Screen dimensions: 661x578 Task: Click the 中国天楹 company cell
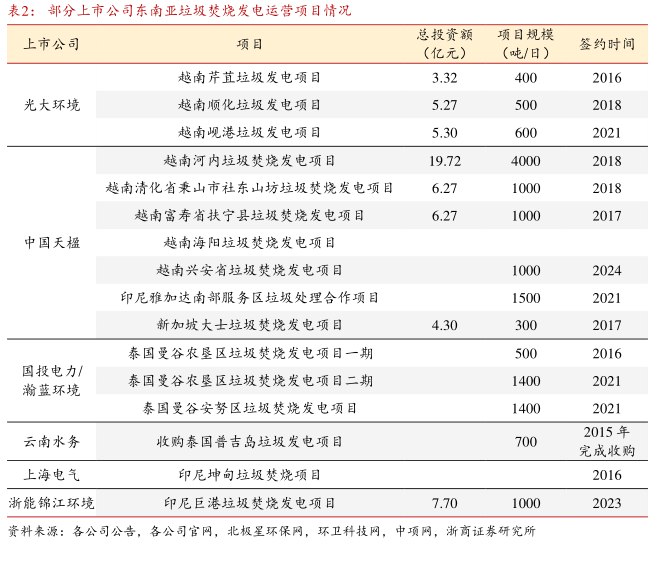click(51, 243)
